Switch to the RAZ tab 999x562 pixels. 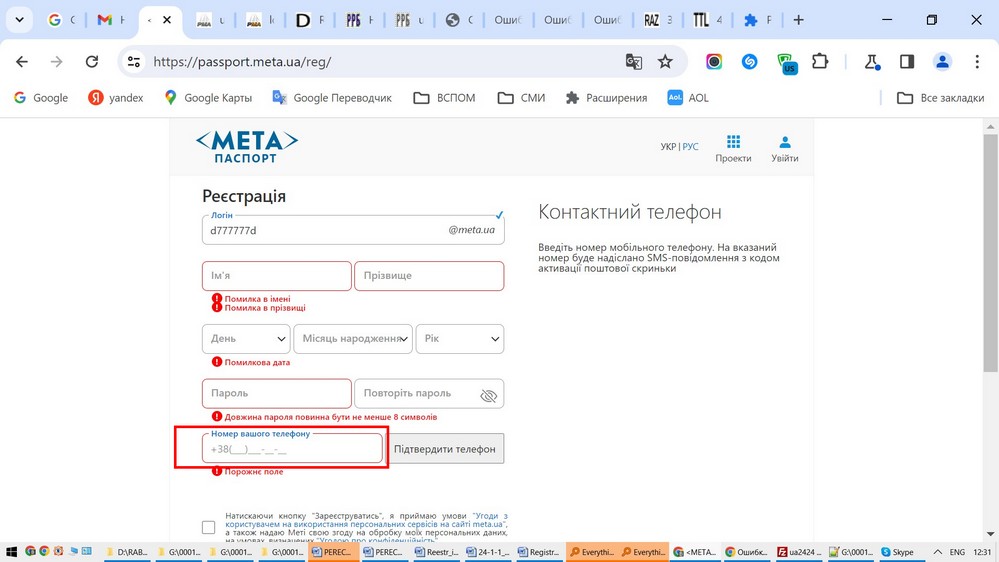click(x=658, y=20)
